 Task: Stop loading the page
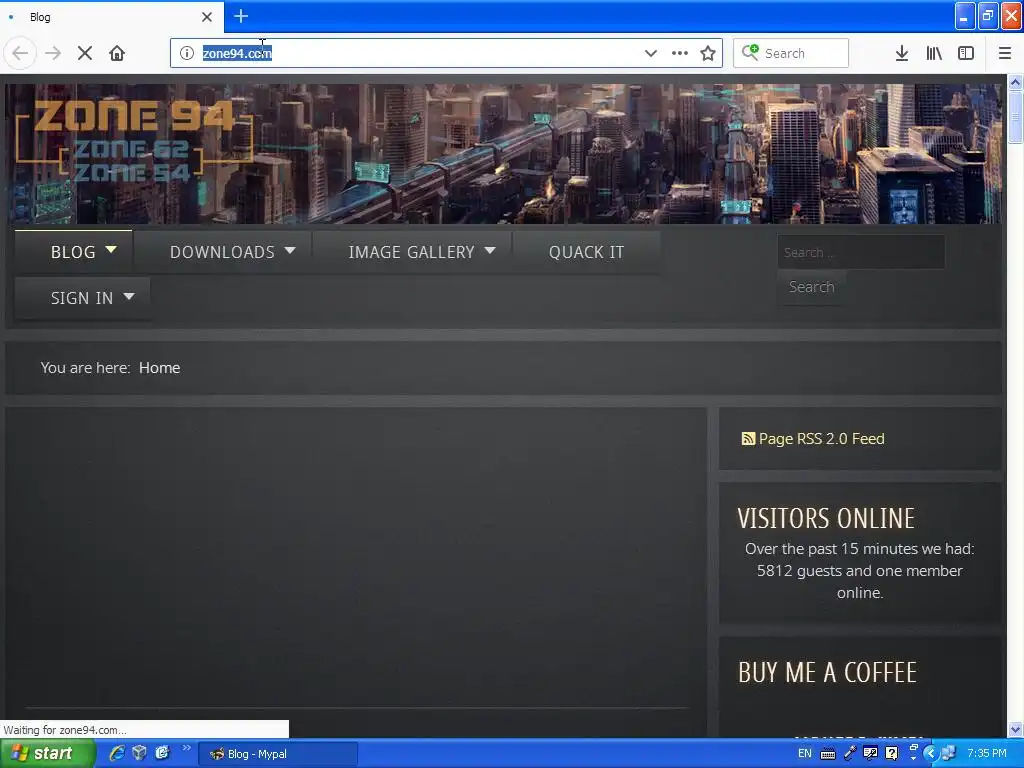pos(85,53)
